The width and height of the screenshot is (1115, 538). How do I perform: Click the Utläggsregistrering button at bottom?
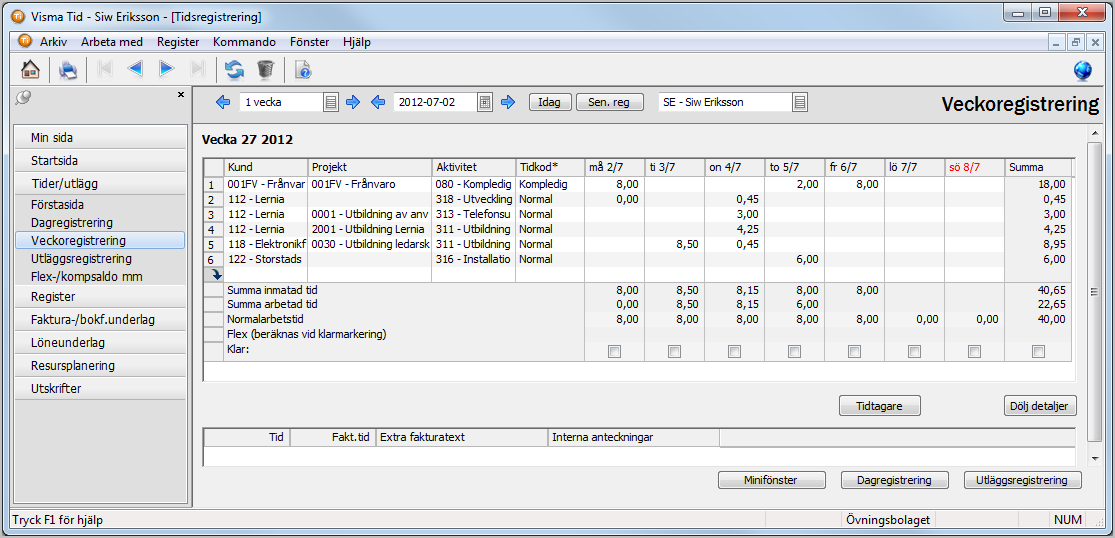point(1023,480)
